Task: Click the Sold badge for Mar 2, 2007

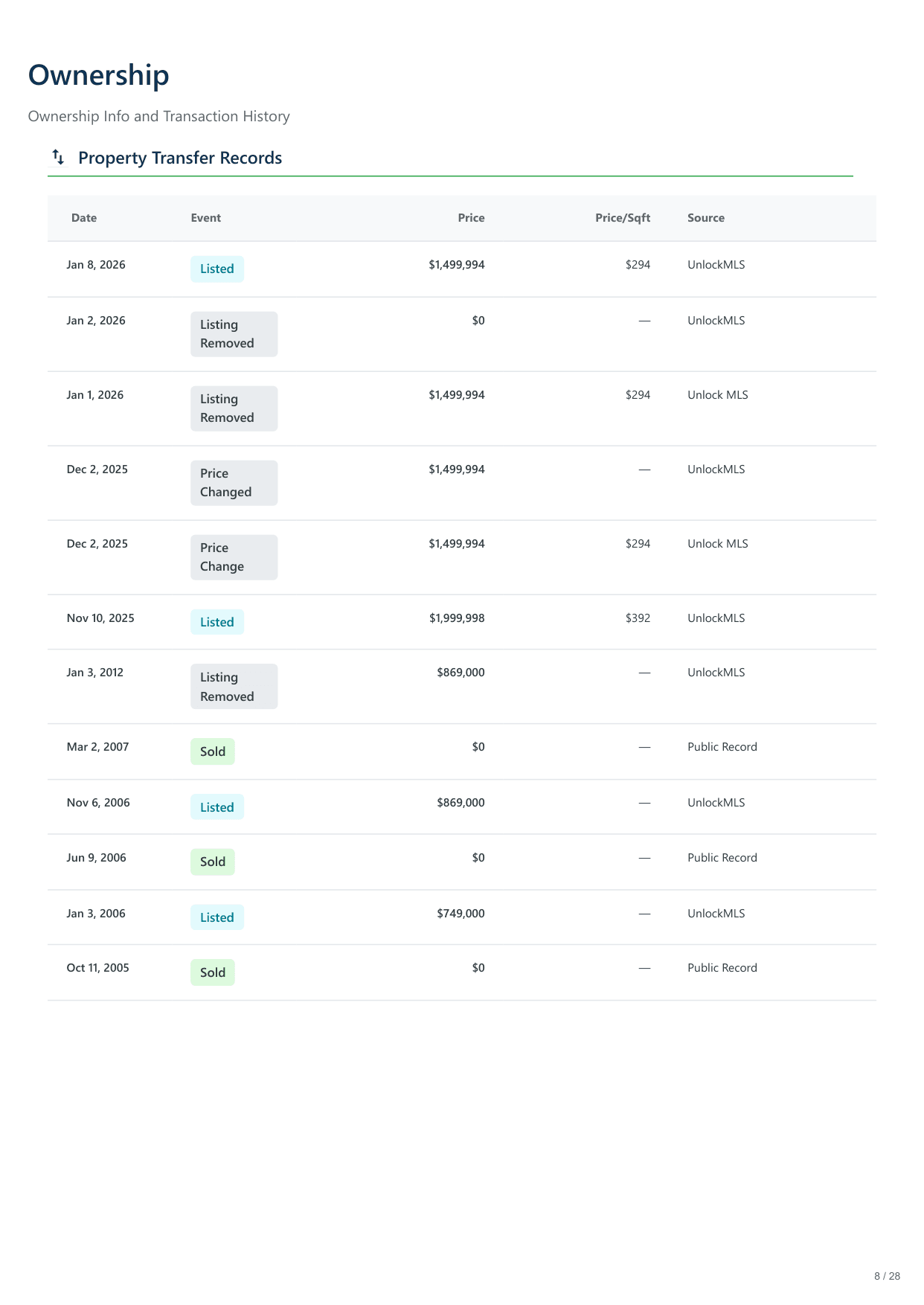Action: click(212, 751)
